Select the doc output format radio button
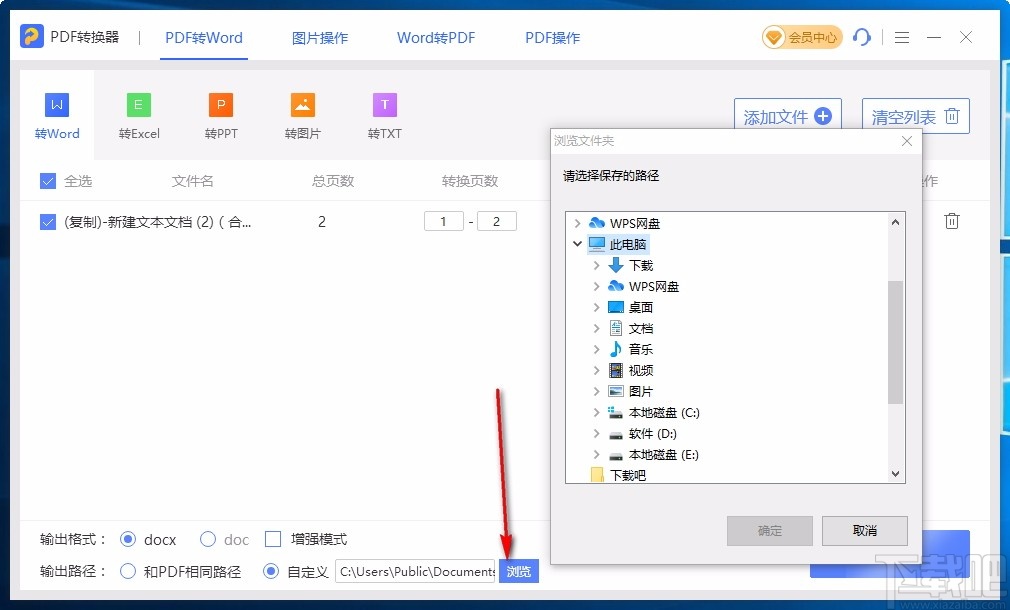This screenshot has width=1010, height=610. [x=207, y=539]
